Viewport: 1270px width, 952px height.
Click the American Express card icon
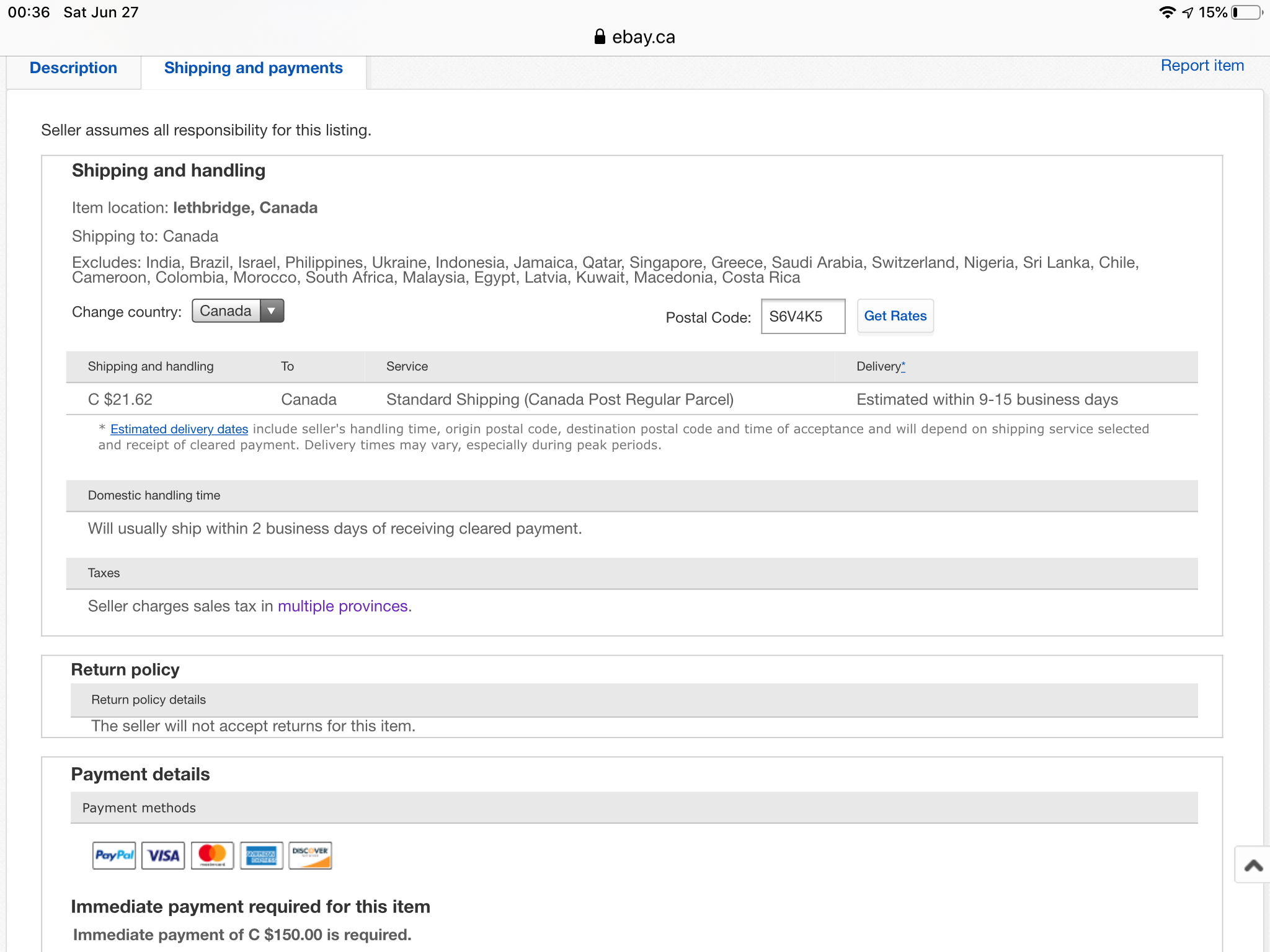point(261,855)
